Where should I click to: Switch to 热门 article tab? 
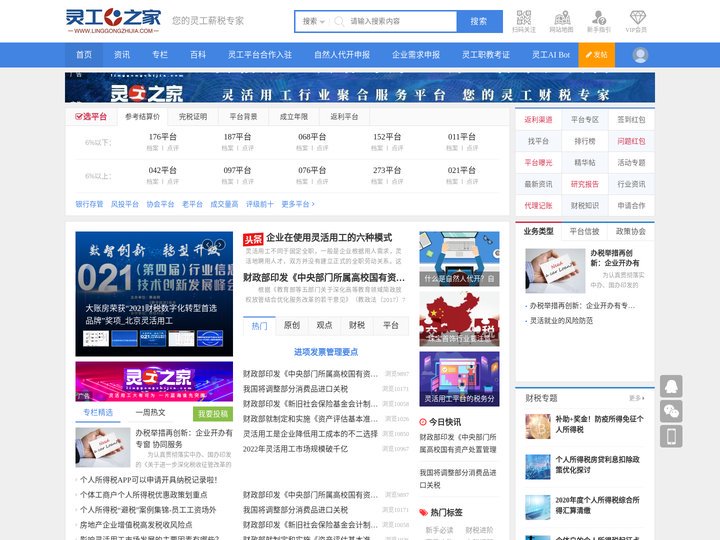(259, 326)
